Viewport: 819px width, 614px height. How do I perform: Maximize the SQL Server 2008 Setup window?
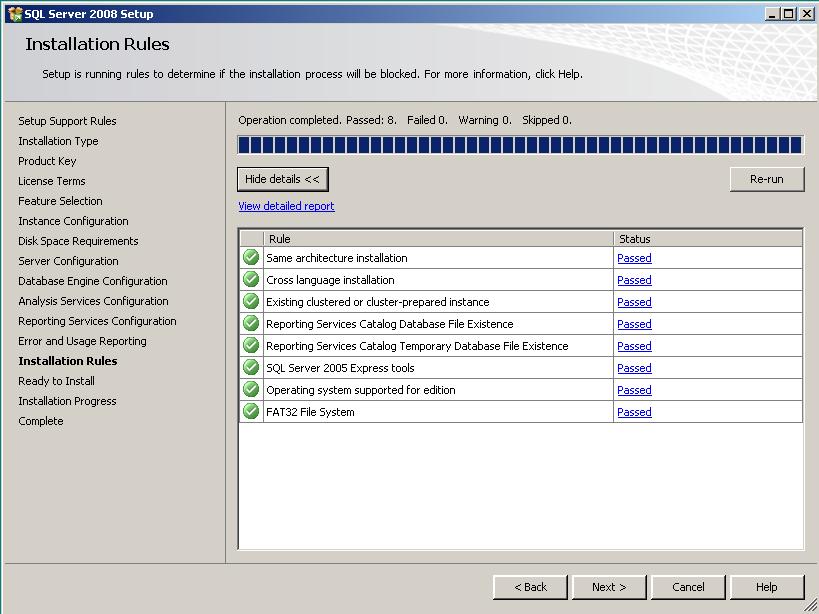tap(789, 14)
